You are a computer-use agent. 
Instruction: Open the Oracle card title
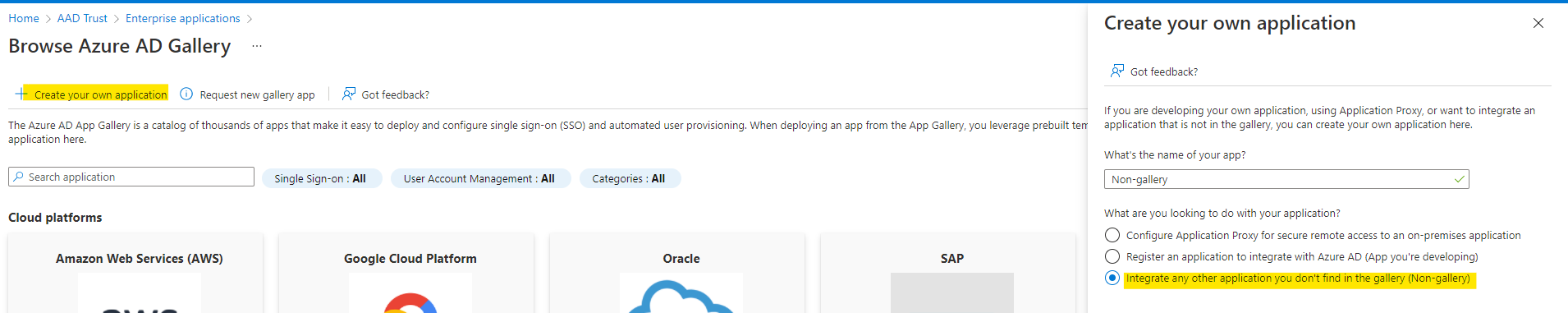pyautogui.click(x=681, y=258)
